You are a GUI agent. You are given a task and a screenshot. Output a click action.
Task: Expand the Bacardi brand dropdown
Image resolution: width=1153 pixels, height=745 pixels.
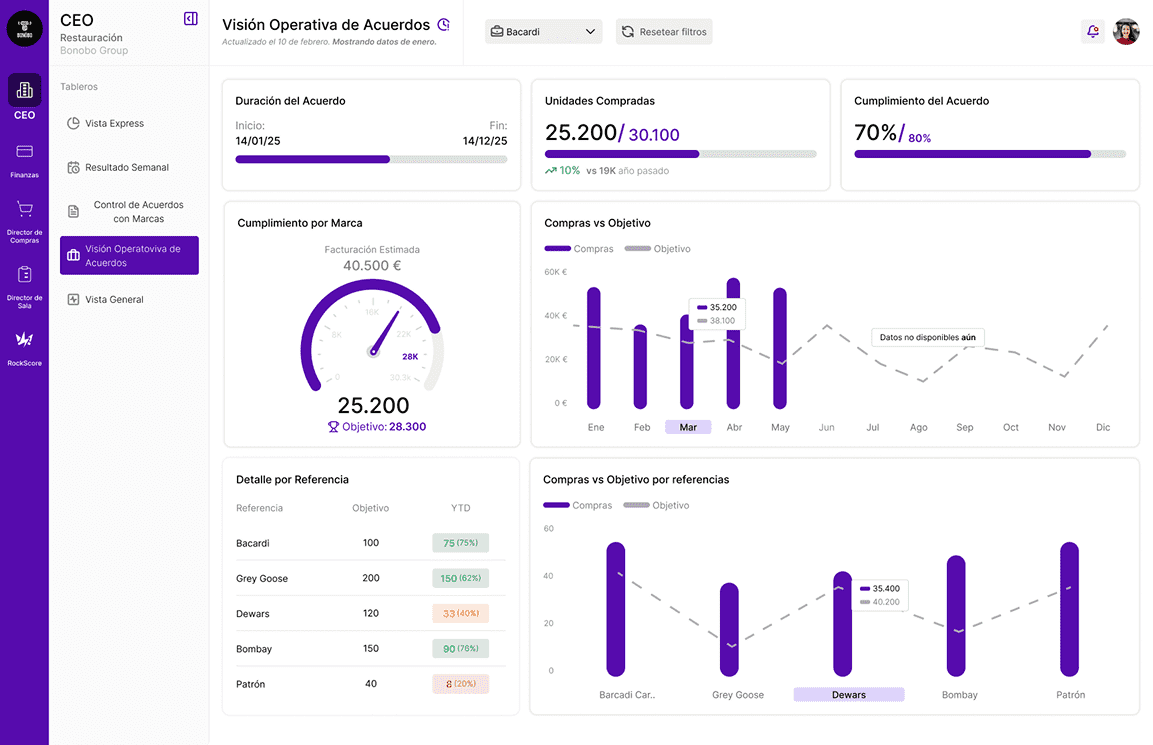pos(543,32)
